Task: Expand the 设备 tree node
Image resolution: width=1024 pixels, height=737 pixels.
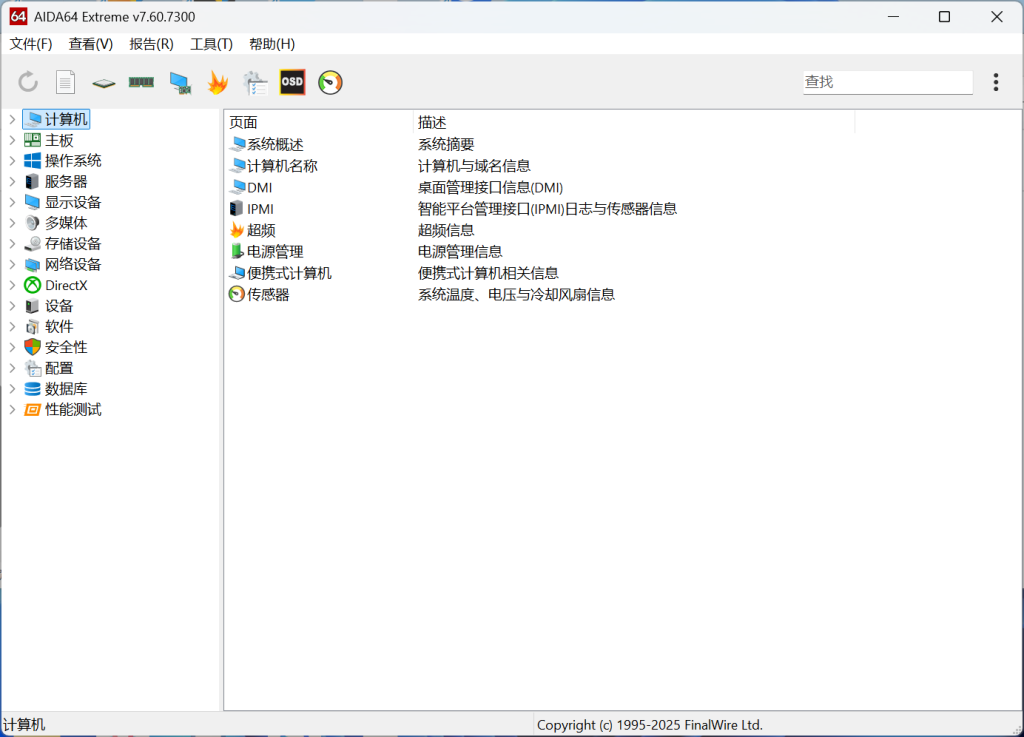Action: pos(12,306)
